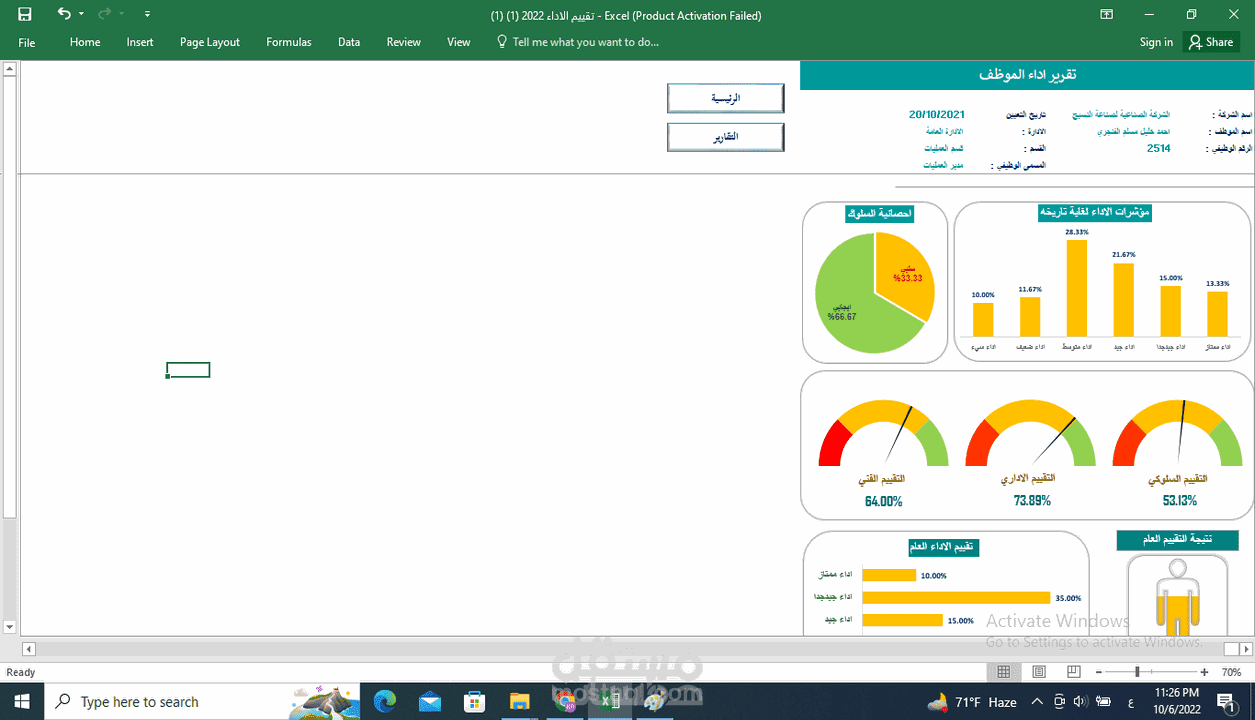Viewport: 1255px width, 720px height.
Task: Open the Redo dropdown arrow
Action: (x=121, y=15)
